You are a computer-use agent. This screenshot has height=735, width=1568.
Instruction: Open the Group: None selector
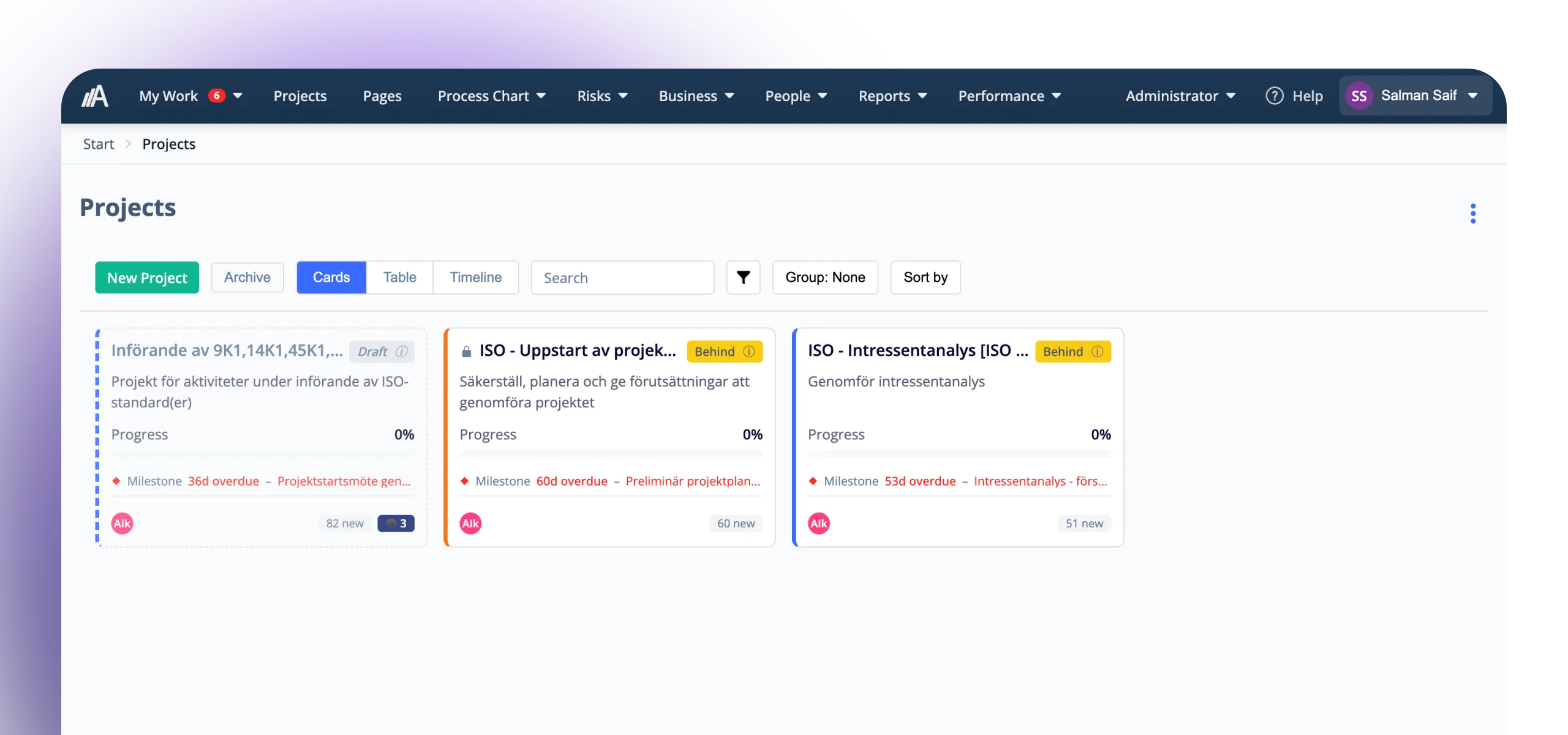point(825,277)
